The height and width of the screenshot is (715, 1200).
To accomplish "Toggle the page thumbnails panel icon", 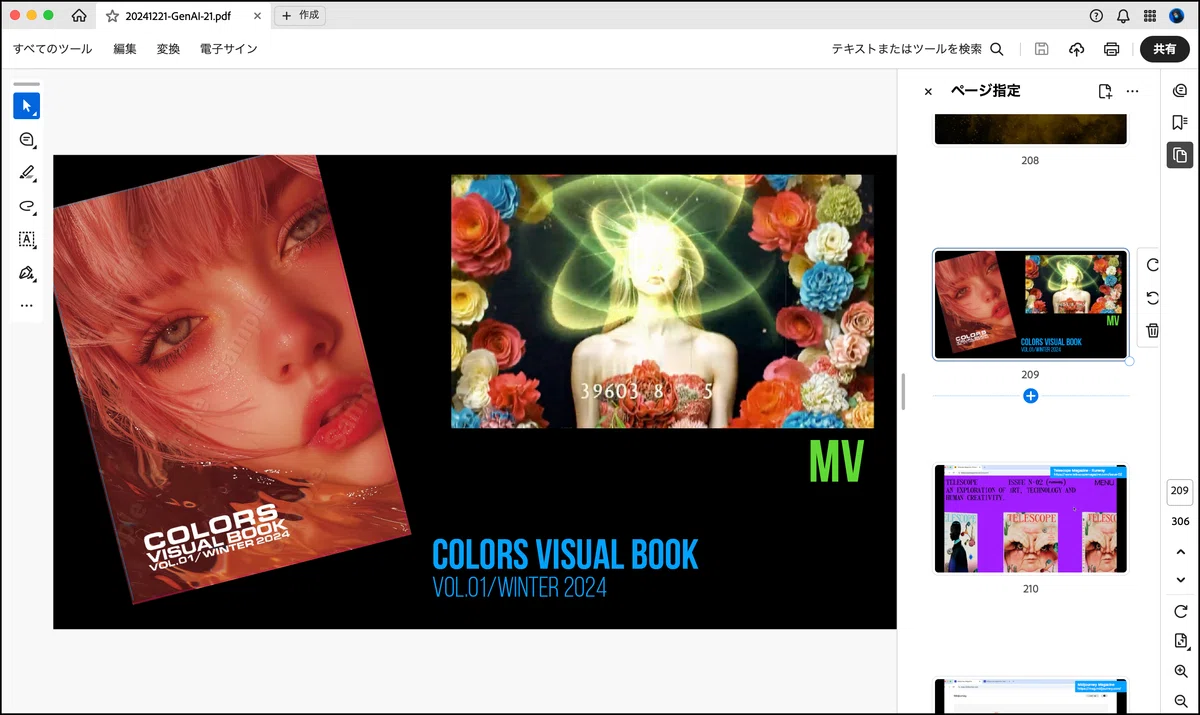I will point(1180,155).
